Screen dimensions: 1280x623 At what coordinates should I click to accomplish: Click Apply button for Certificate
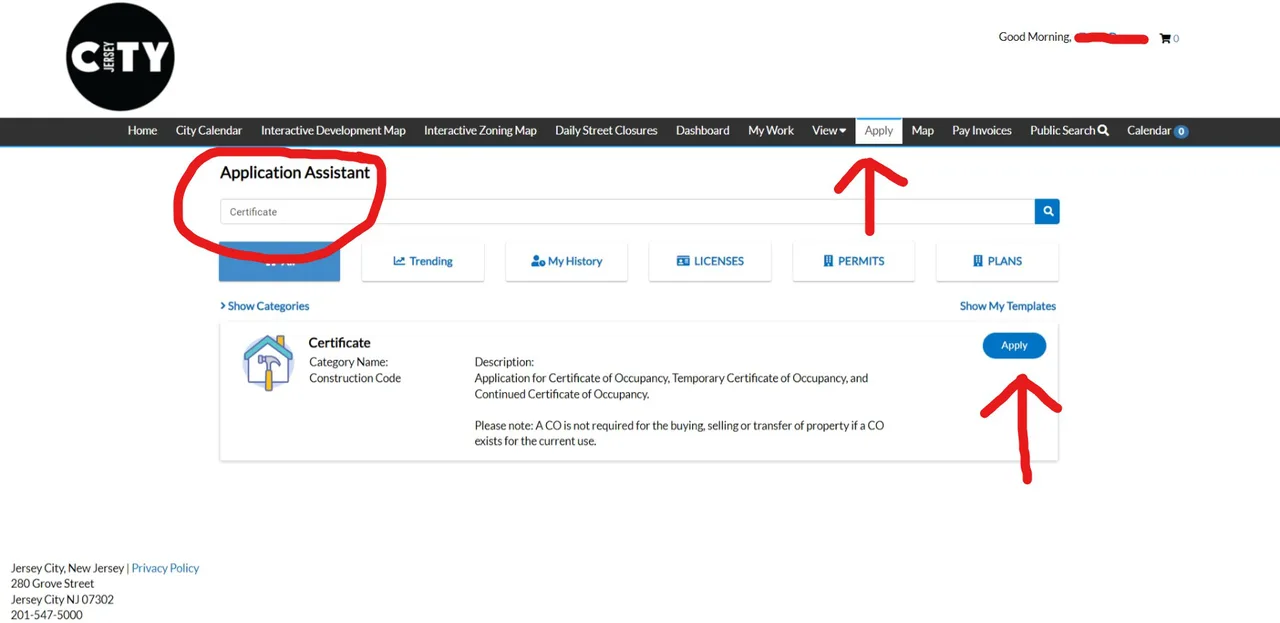(x=1014, y=345)
